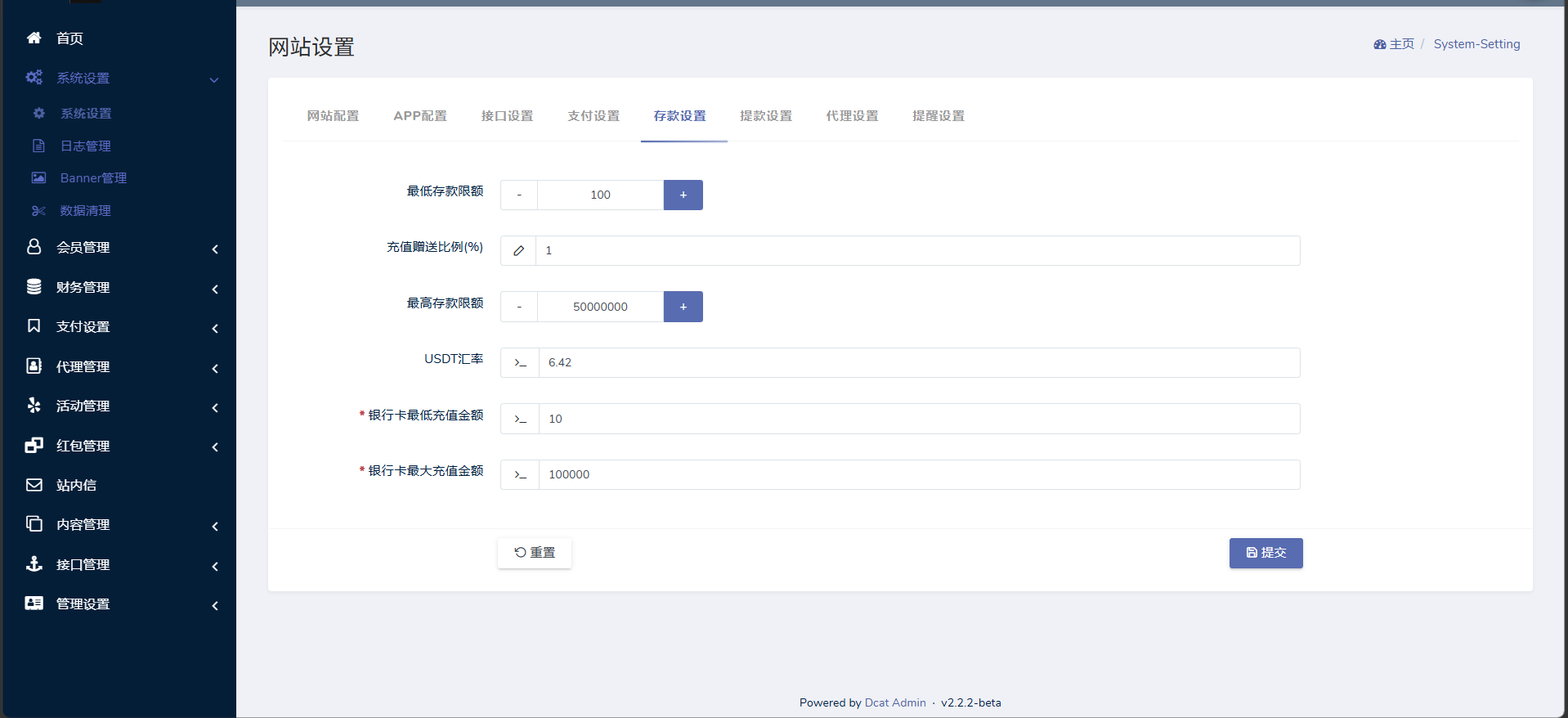Open the Dcat Admin footer link
Screen dimensions: 1568x718
(x=895, y=702)
